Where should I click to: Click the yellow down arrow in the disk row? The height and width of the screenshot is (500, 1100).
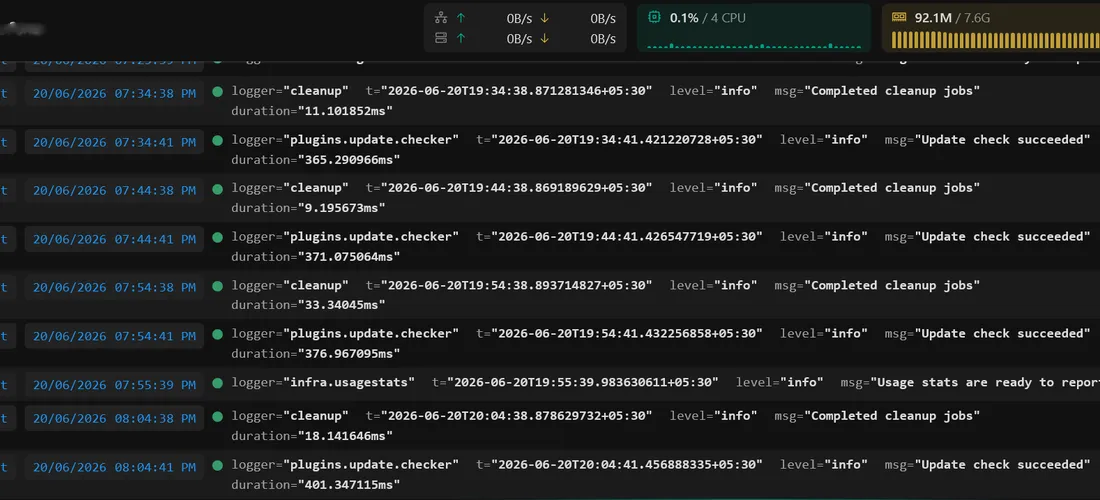[544, 39]
